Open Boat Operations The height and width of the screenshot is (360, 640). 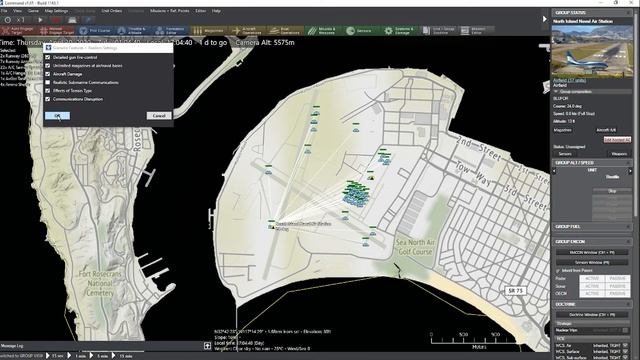click(284, 30)
